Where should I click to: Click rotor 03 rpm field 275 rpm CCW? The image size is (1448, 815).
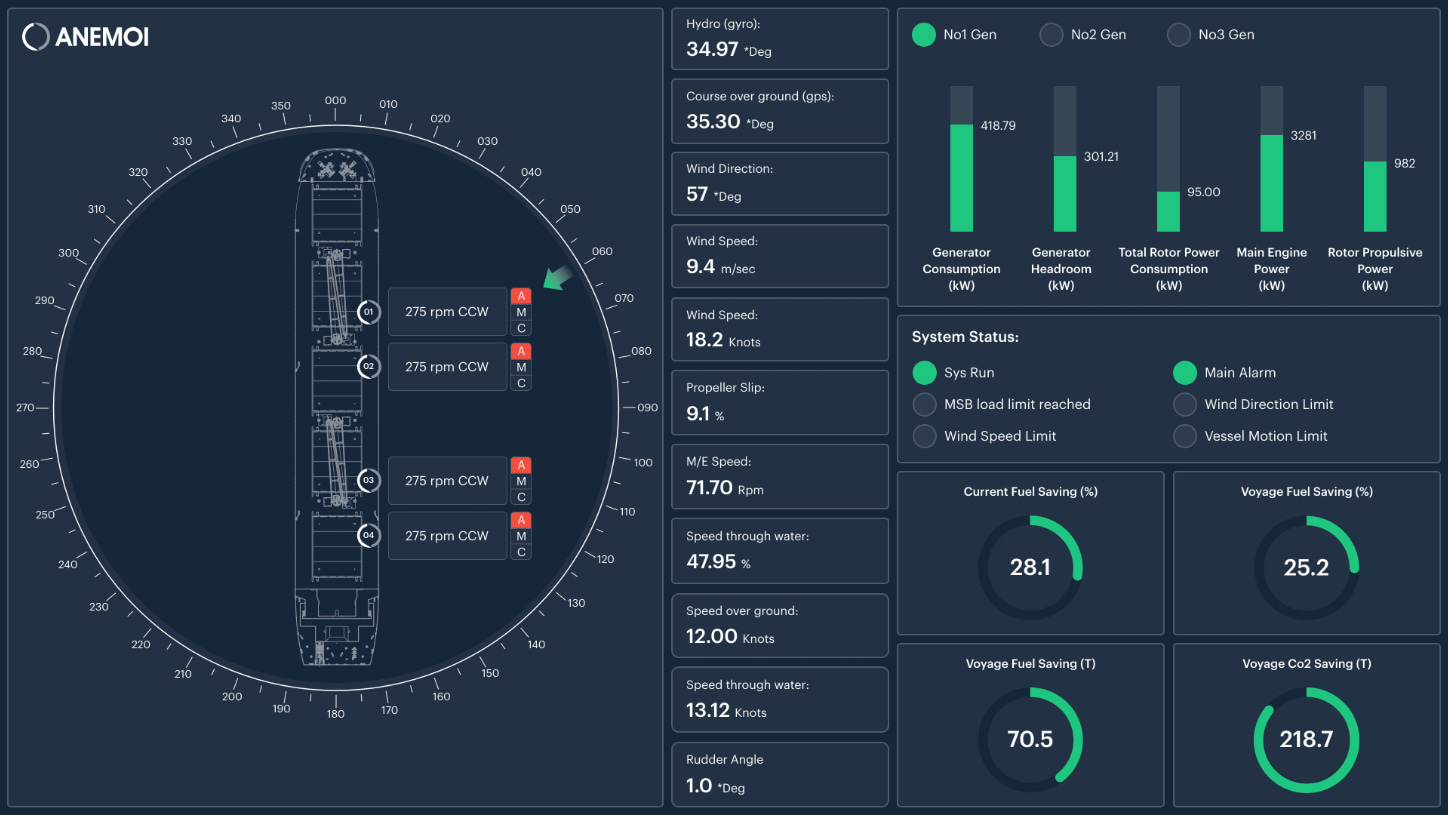tap(447, 481)
